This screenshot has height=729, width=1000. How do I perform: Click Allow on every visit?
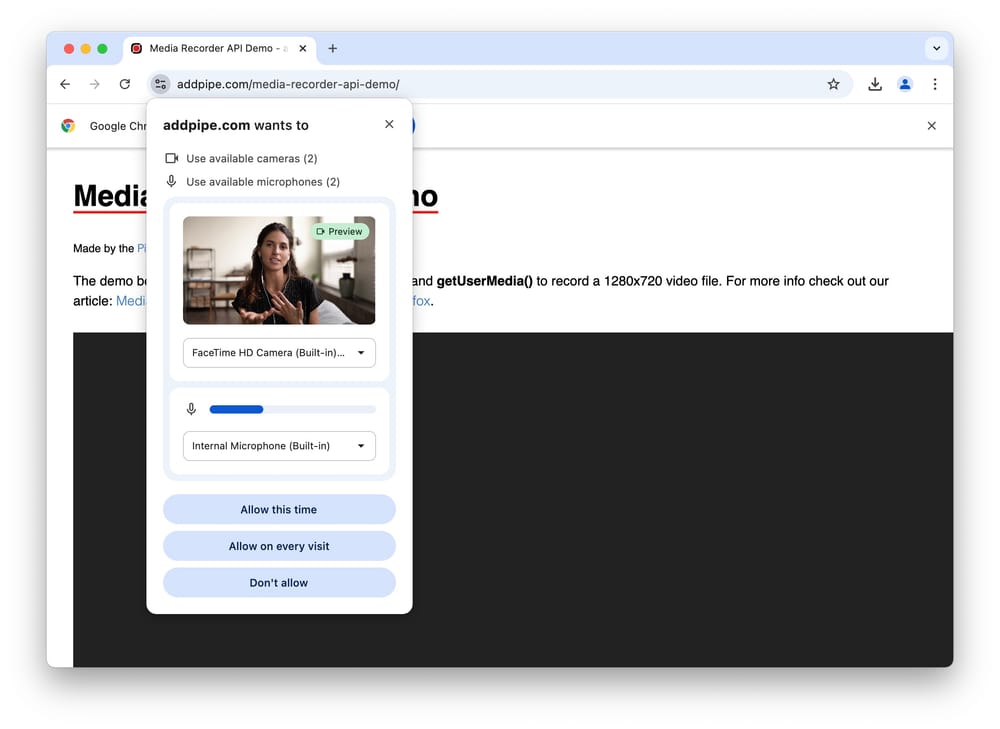pos(279,546)
